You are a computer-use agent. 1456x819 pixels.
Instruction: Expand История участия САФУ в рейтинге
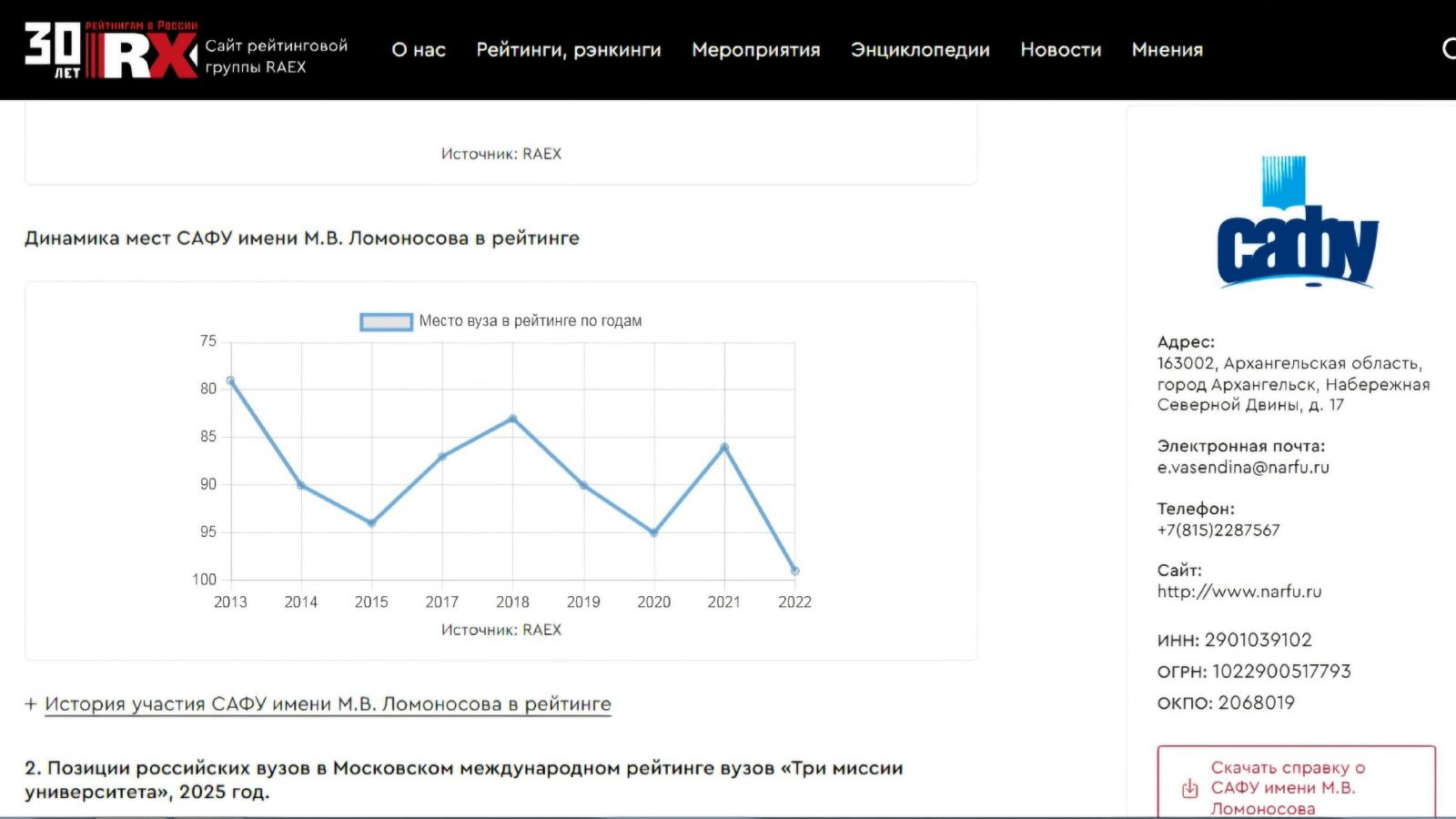328,704
